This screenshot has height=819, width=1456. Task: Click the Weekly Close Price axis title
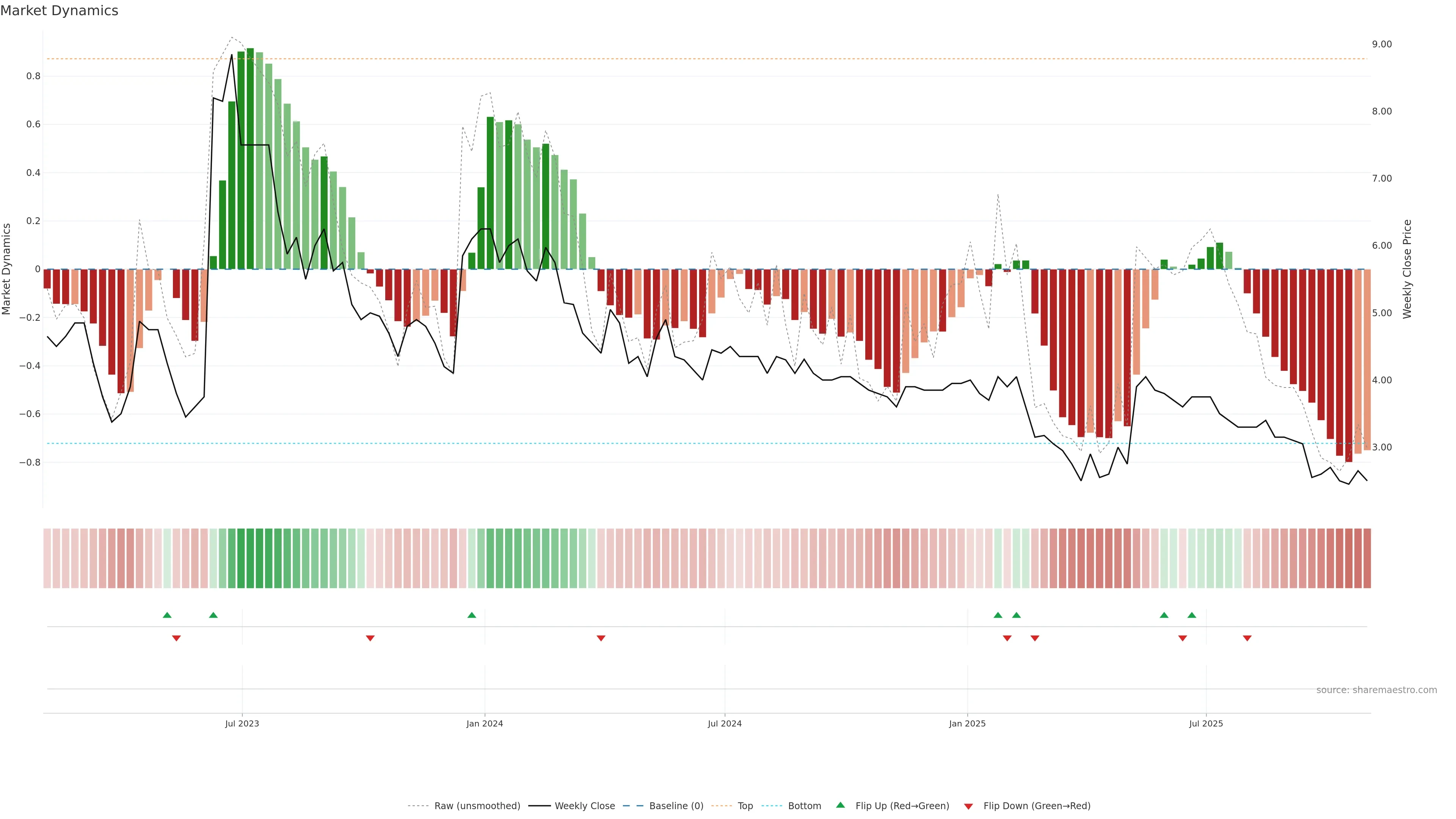tap(1407, 269)
